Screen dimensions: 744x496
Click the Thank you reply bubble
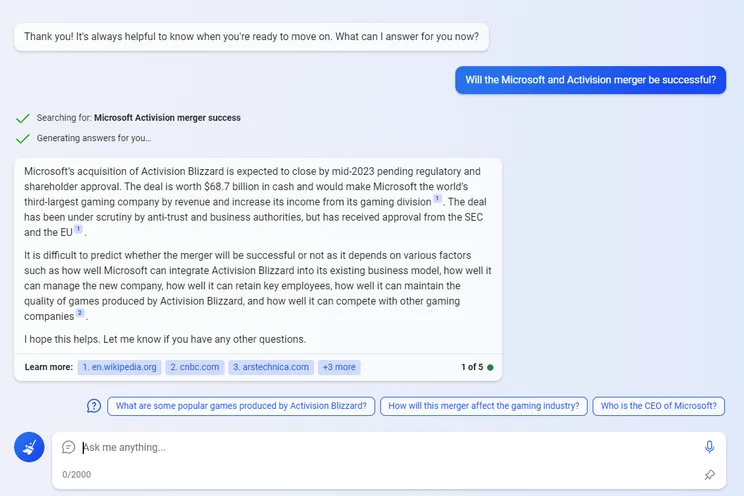(x=251, y=37)
